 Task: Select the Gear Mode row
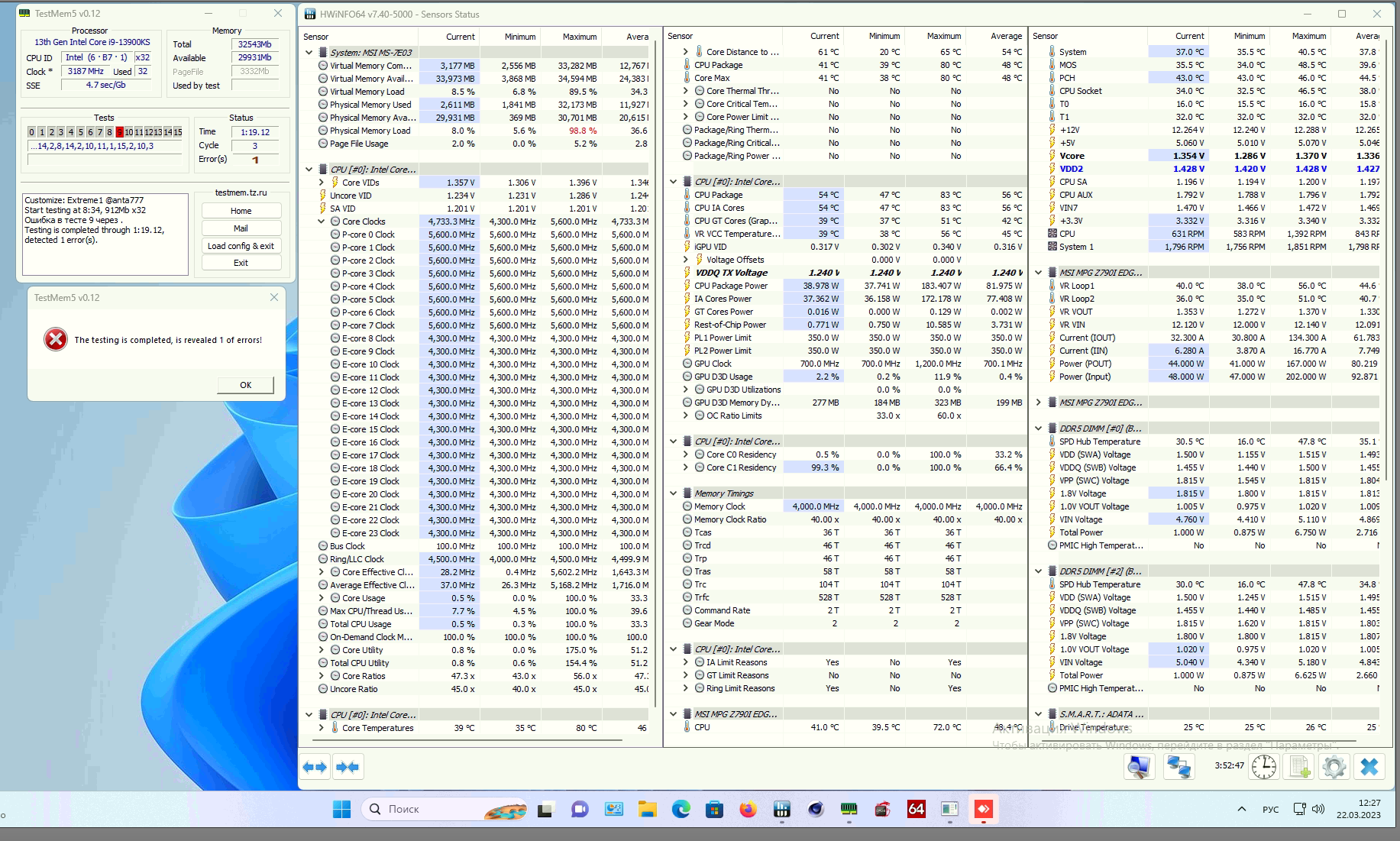[x=845, y=623]
